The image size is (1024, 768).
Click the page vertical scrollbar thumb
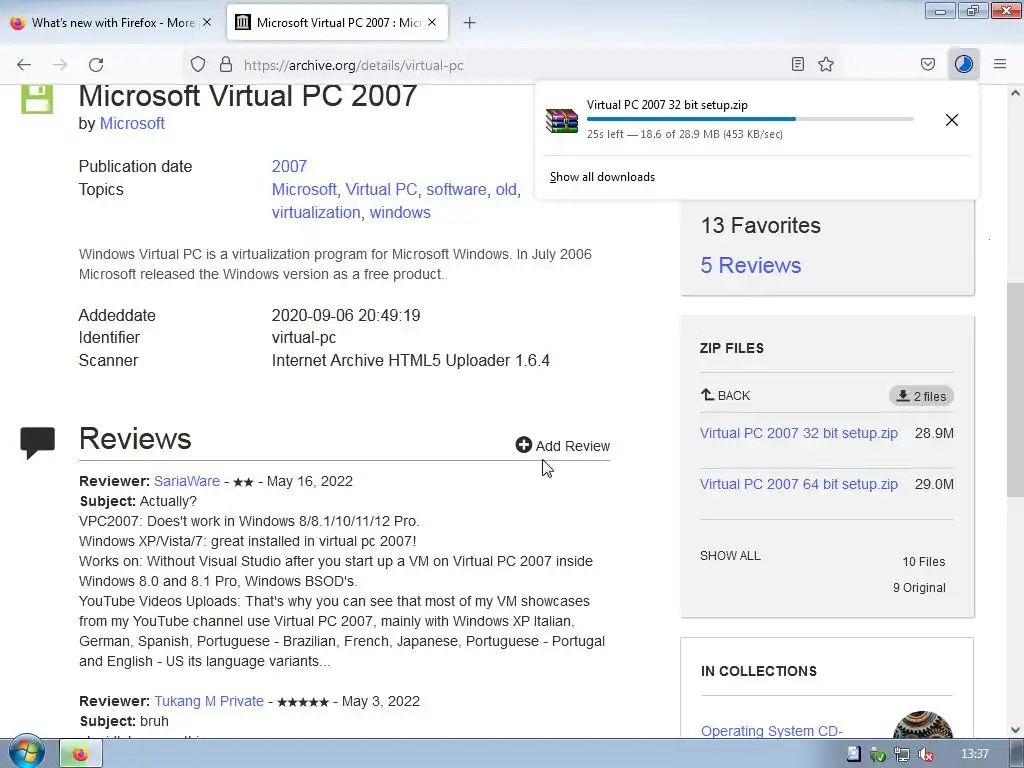click(1015, 390)
